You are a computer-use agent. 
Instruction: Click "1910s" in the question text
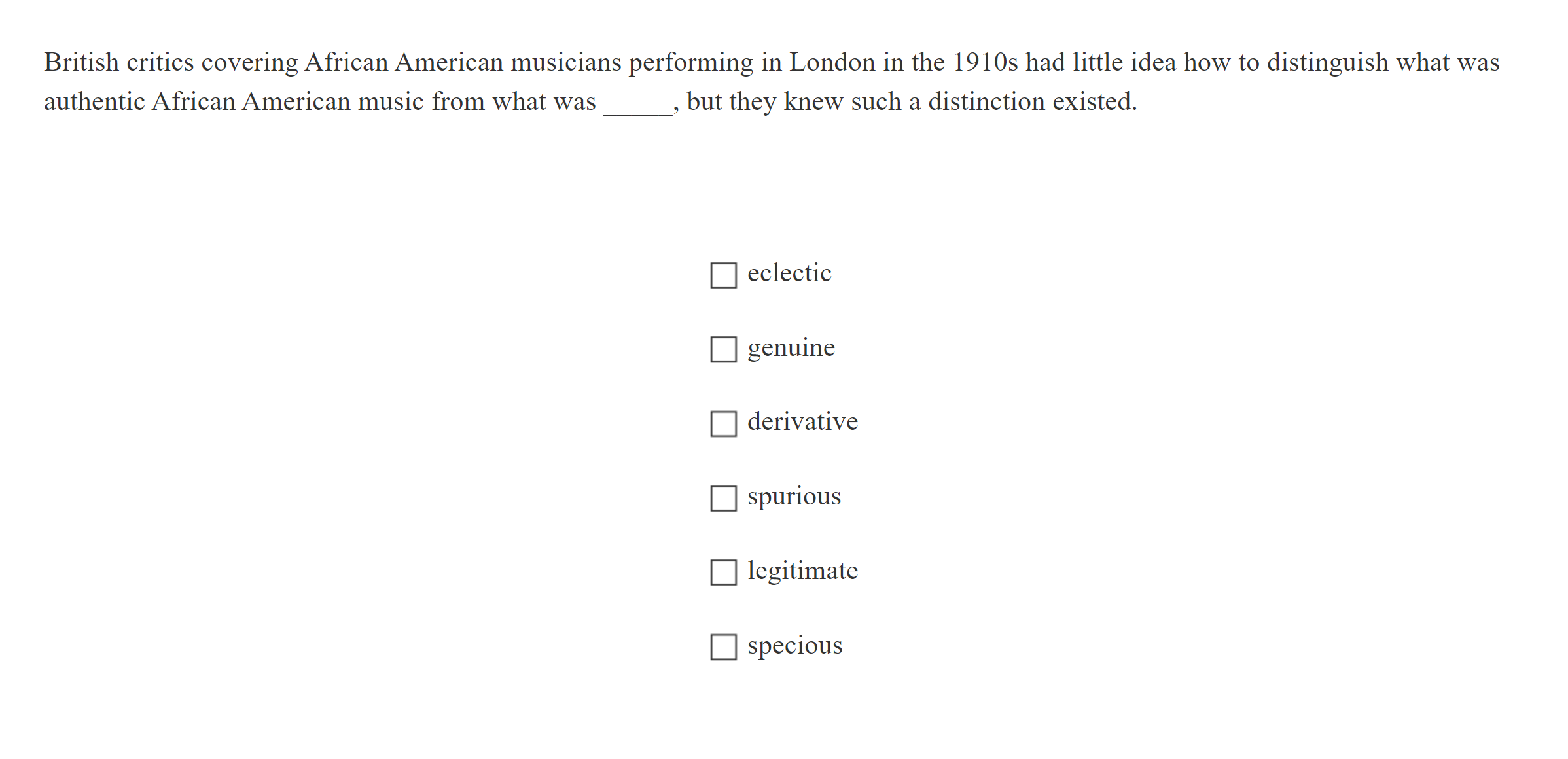pos(986,62)
